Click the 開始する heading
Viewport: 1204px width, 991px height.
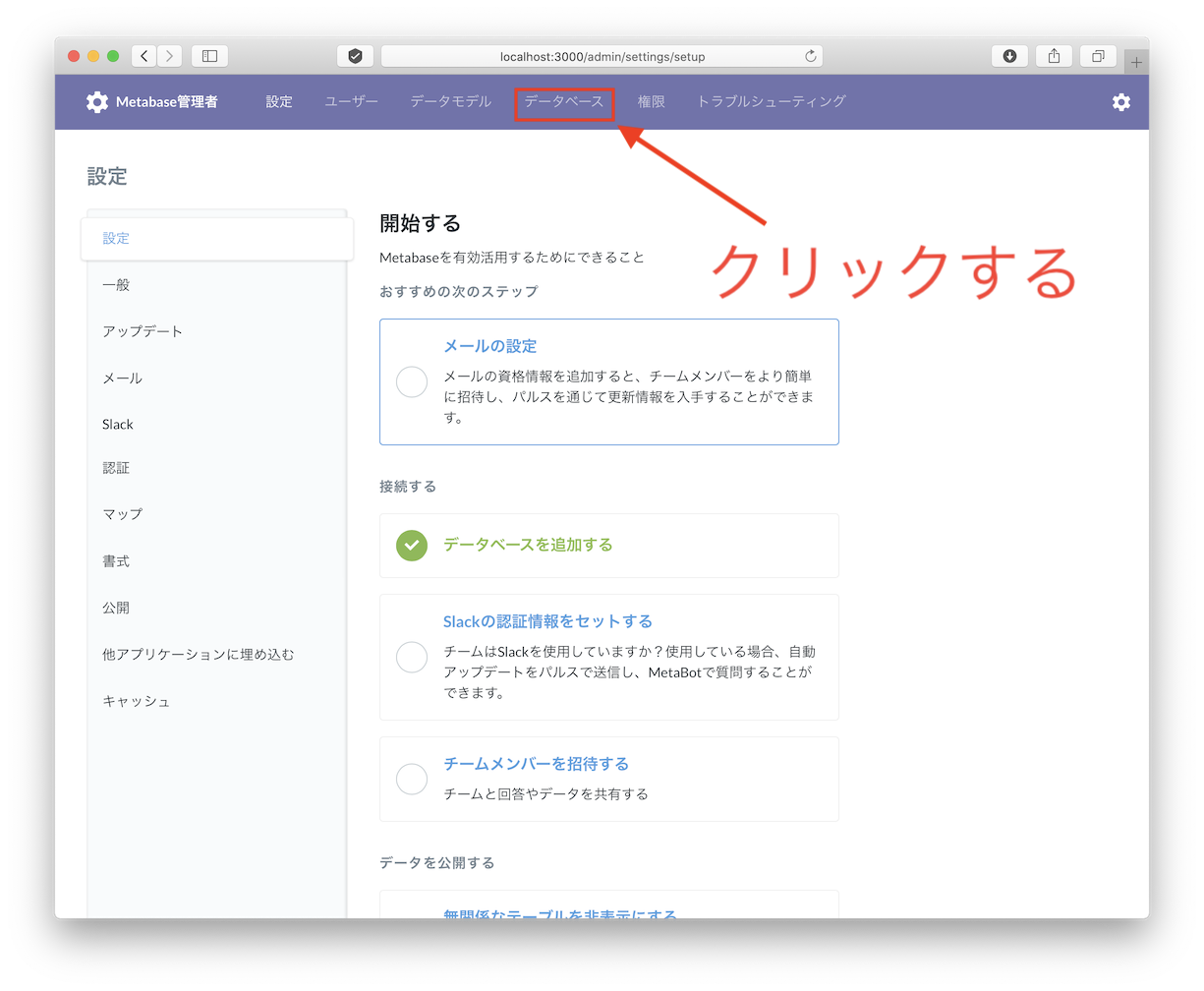[421, 223]
